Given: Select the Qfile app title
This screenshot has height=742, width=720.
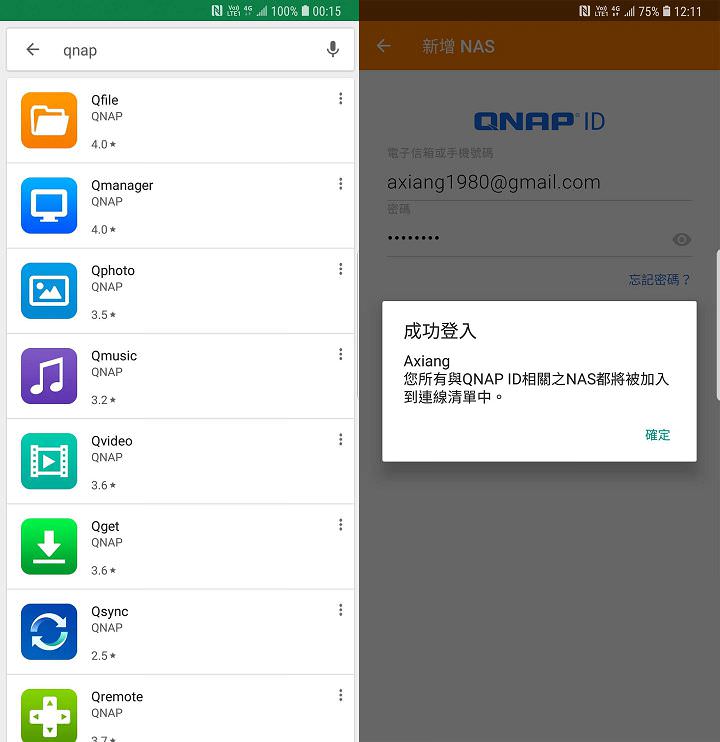Looking at the screenshot, I should 105,100.
